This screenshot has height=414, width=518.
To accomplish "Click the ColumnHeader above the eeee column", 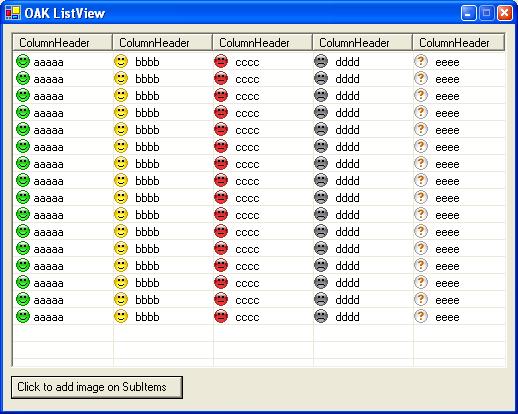I will (x=459, y=42).
